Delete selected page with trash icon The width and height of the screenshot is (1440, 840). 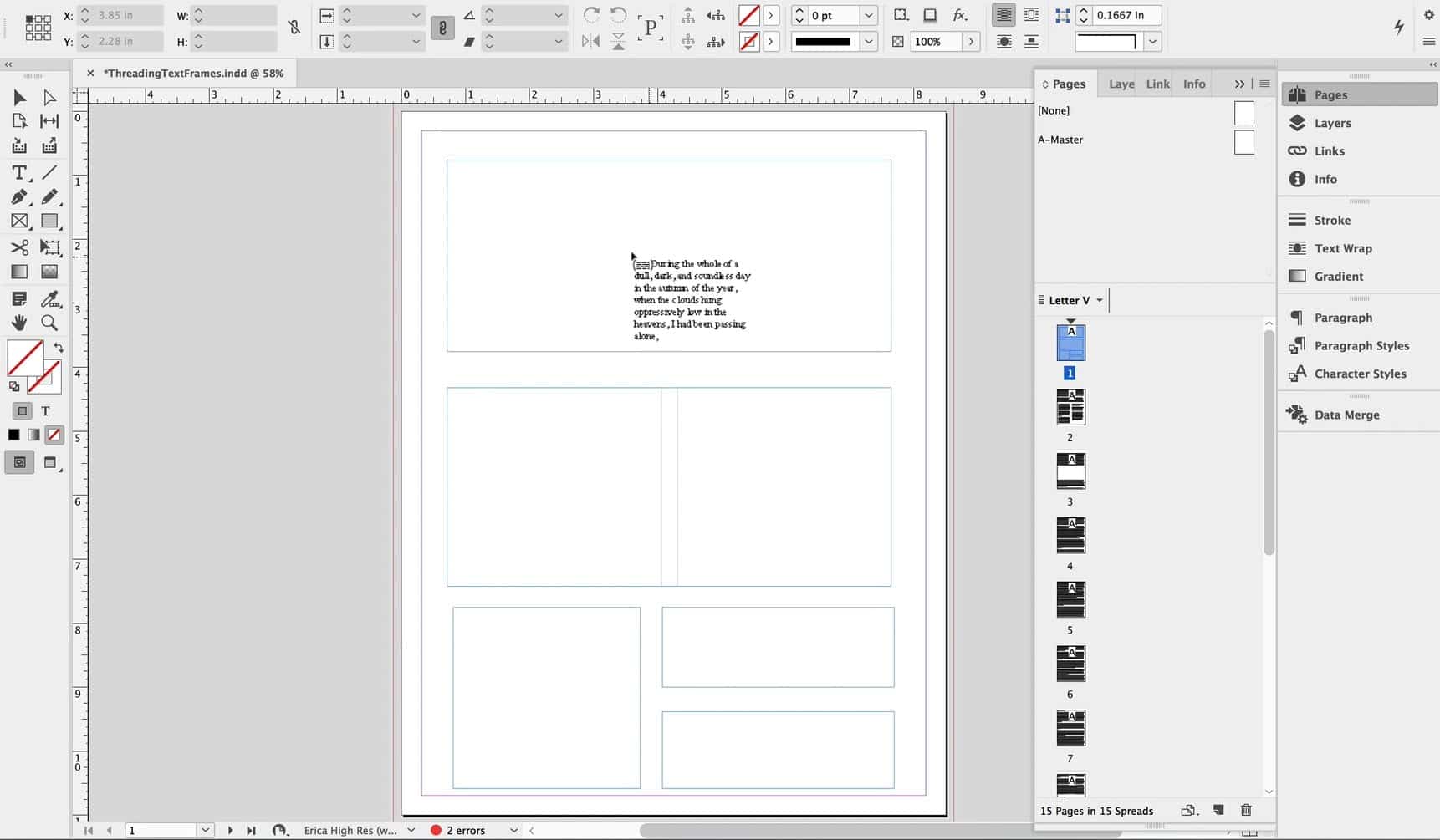[1246, 810]
